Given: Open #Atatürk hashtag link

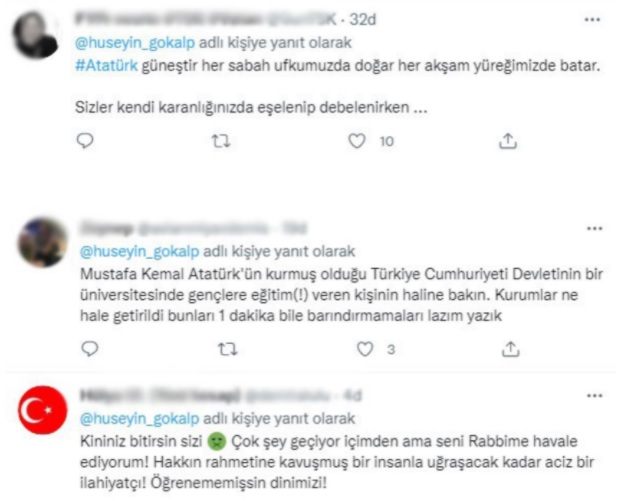Looking at the screenshot, I should pos(106,65).
